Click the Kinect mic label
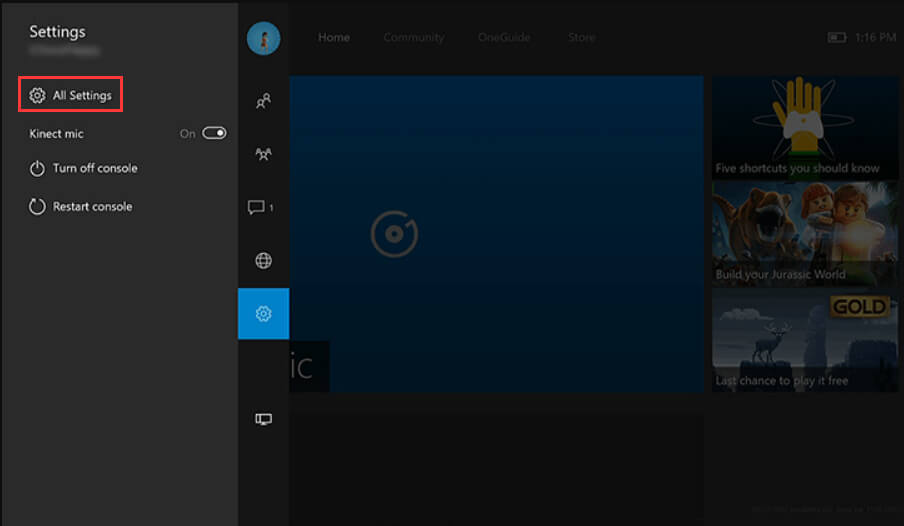 point(56,134)
